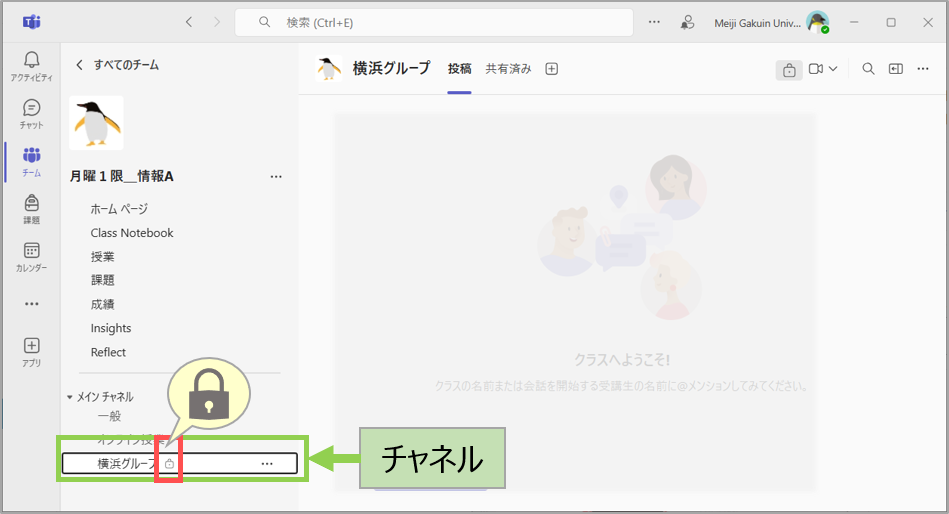Switch to the 共有済み tab

pos(508,69)
